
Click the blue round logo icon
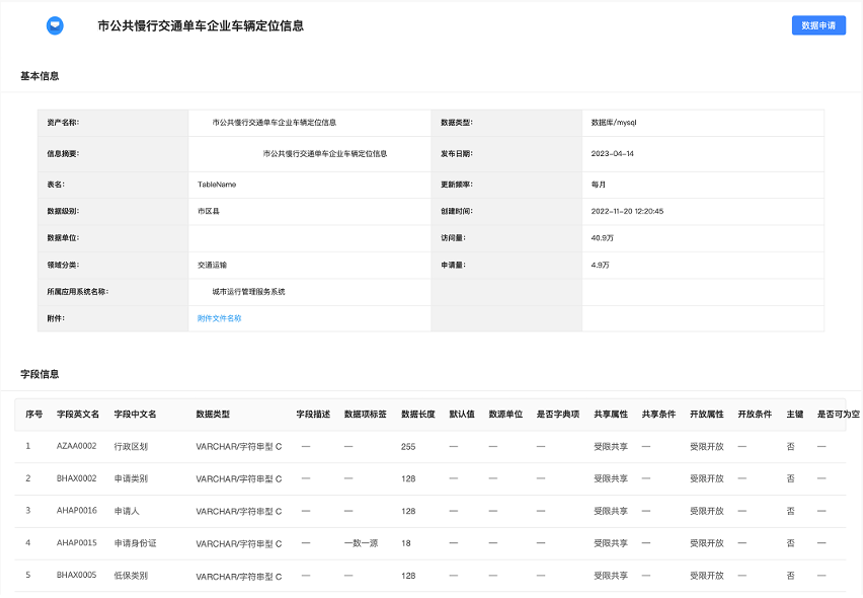point(54,25)
